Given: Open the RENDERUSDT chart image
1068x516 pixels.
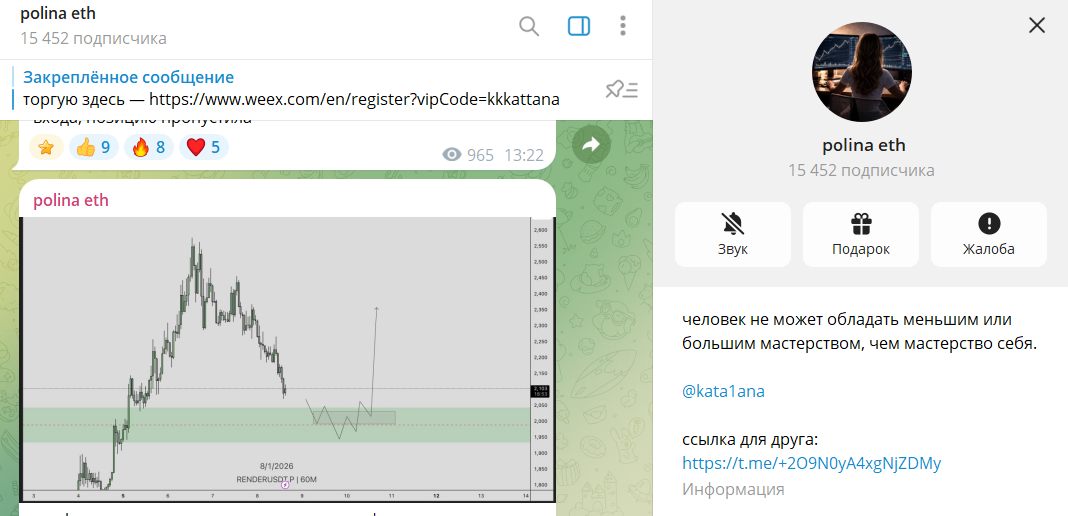Looking at the screenshot, I should coord(286,358).
